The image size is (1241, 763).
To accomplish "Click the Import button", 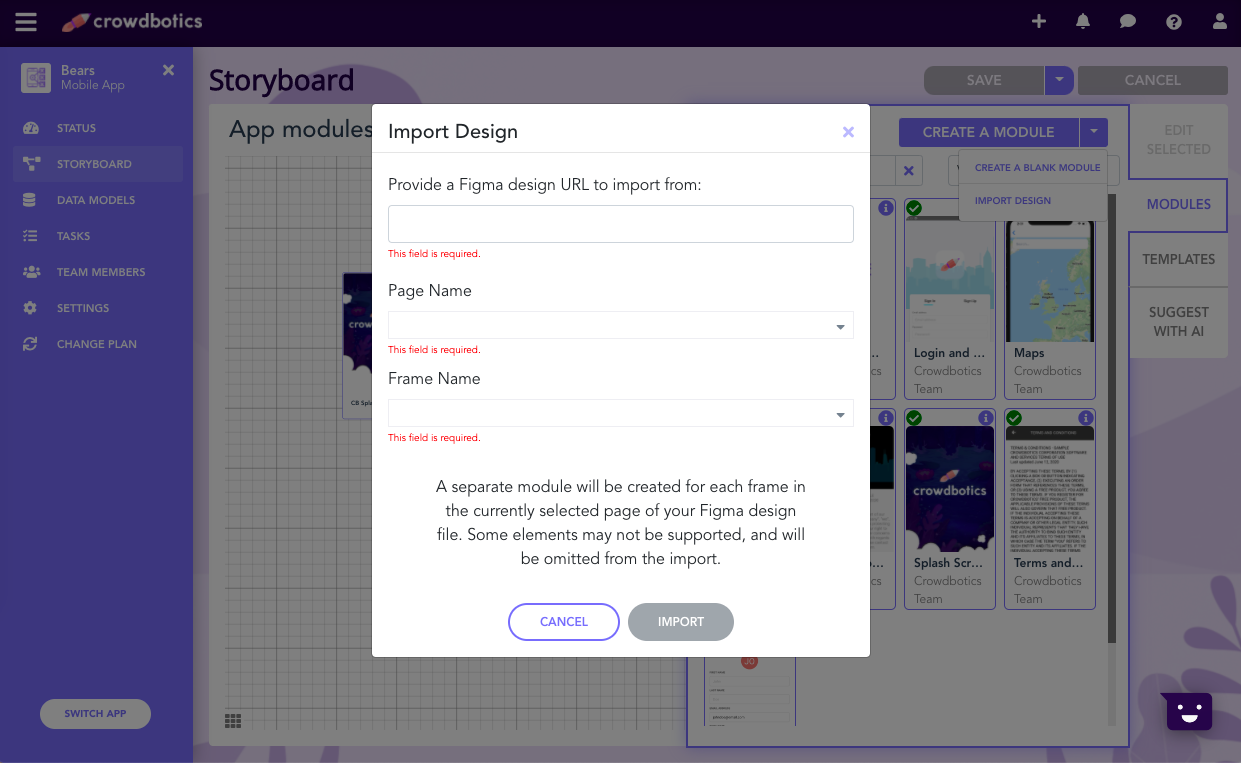I will pos(681,621).
